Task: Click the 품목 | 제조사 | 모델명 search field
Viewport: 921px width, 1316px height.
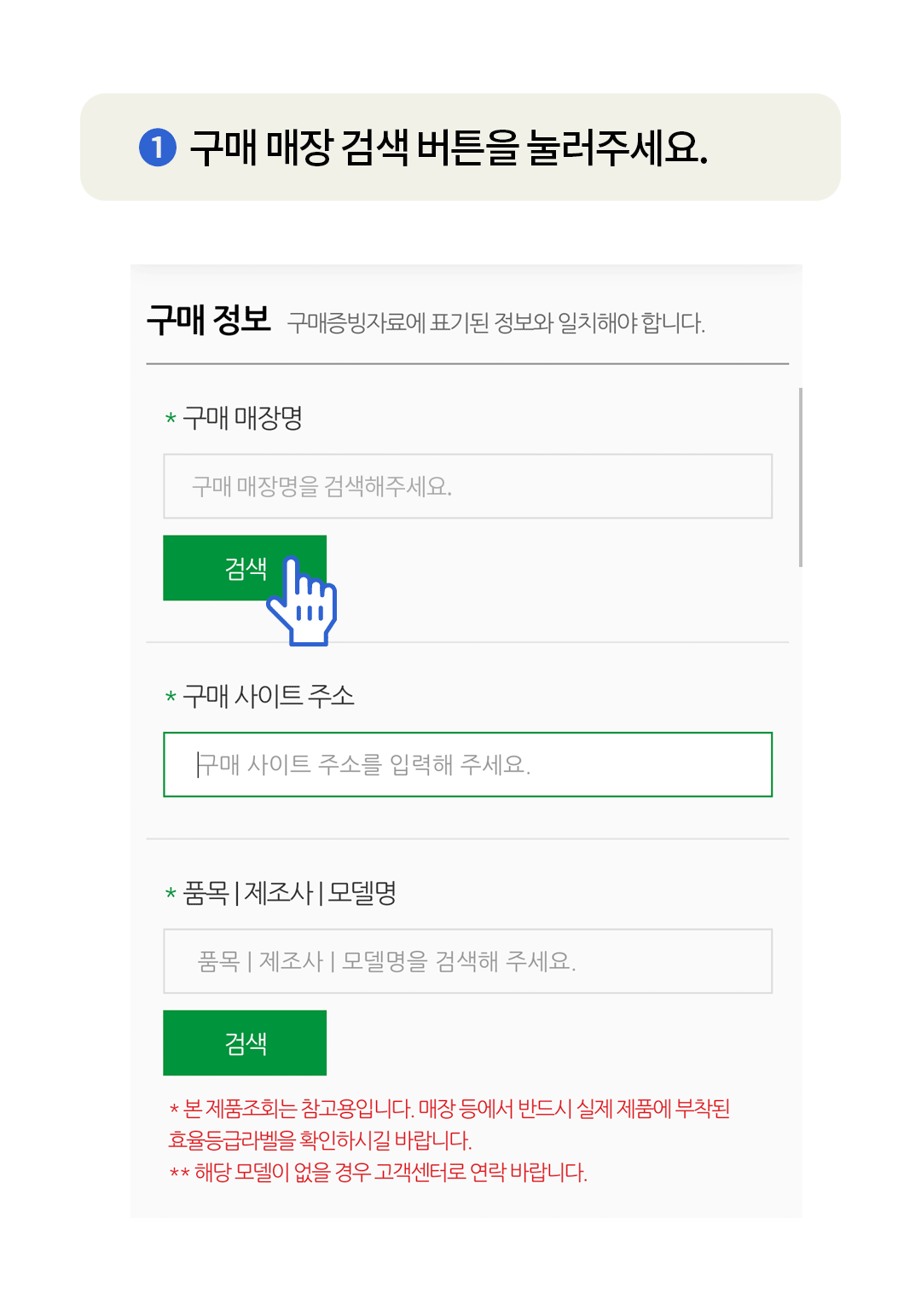Action: (467, 961)
